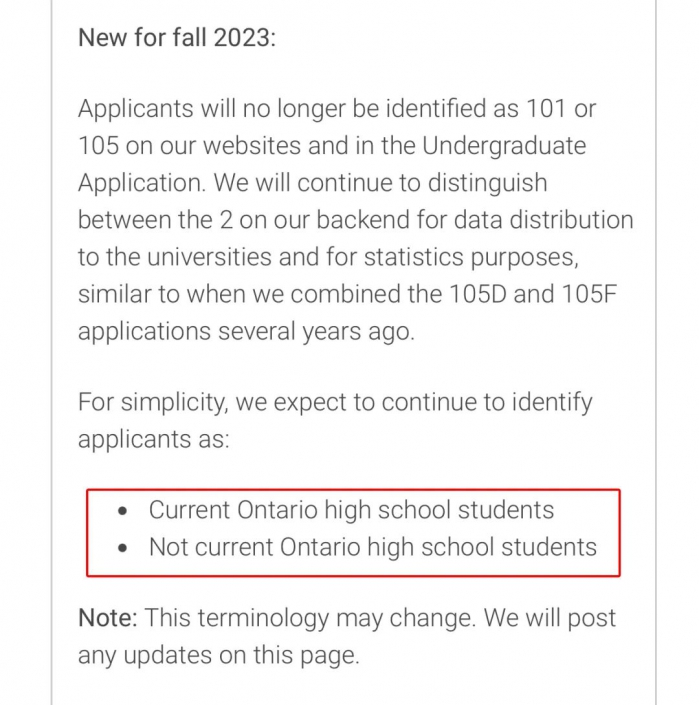Click the bold "Note:" label
Viewport: 699px width, 705px height.
point(108,617)
